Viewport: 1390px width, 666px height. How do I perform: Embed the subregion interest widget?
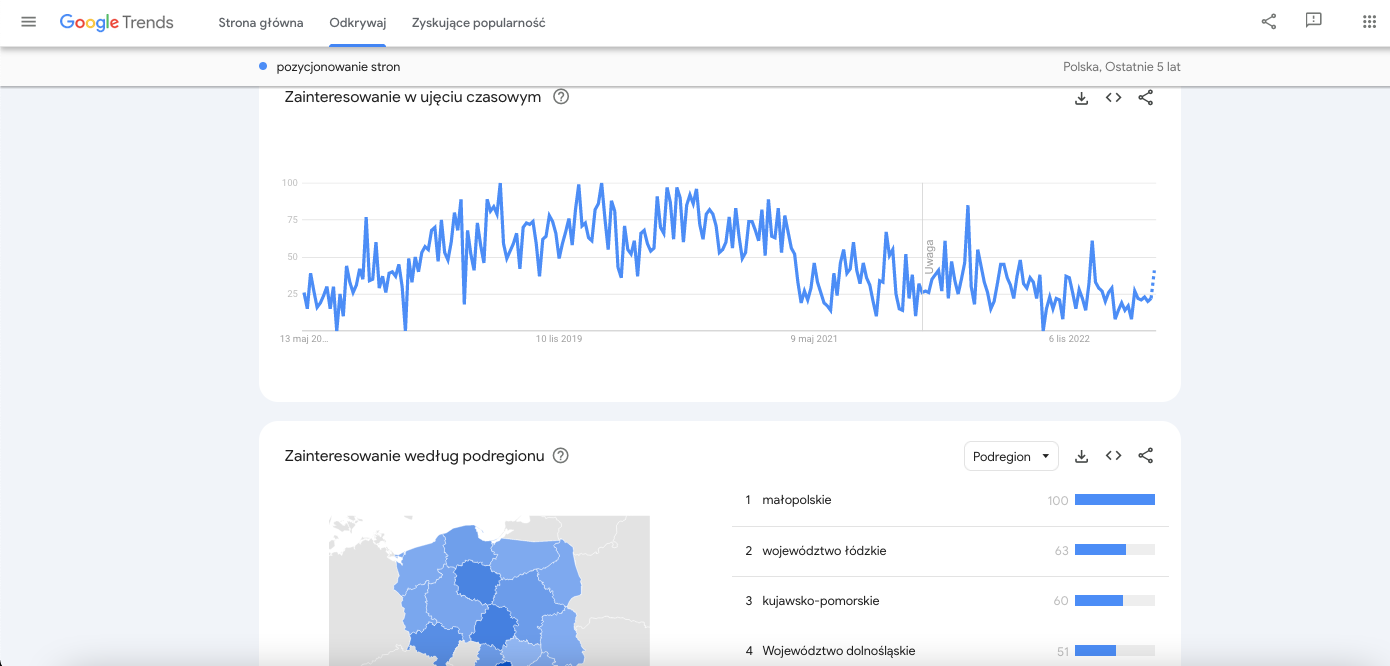tap(1113, 456)
